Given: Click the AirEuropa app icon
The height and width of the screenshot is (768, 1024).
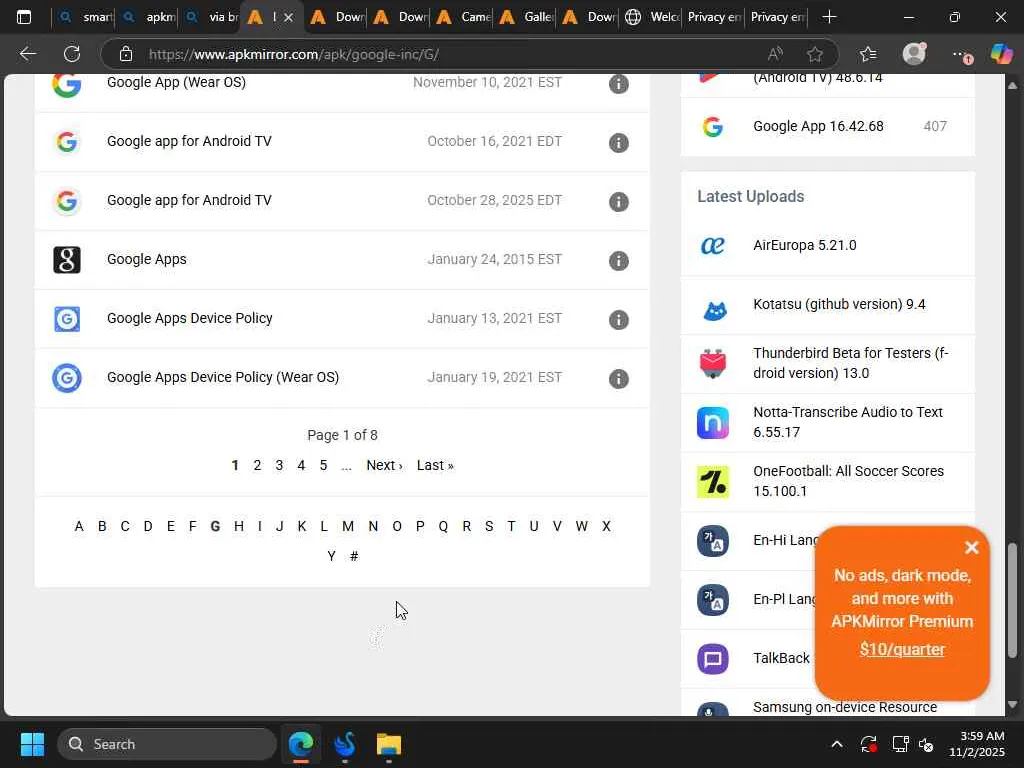Looking at the screenshot, I should [712, 246].
